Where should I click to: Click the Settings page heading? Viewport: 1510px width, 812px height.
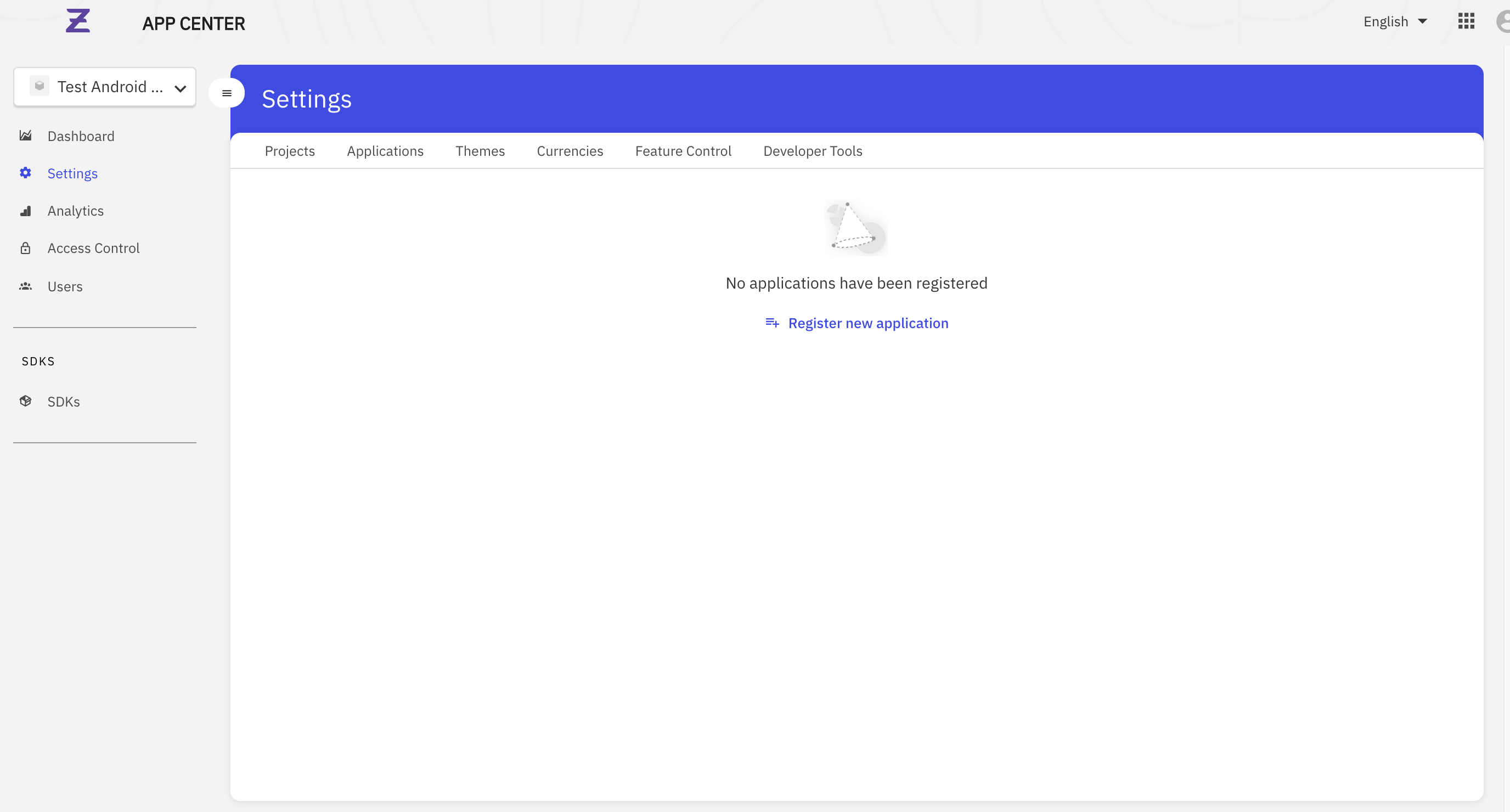pyautogui.click(x=307, y=99)
